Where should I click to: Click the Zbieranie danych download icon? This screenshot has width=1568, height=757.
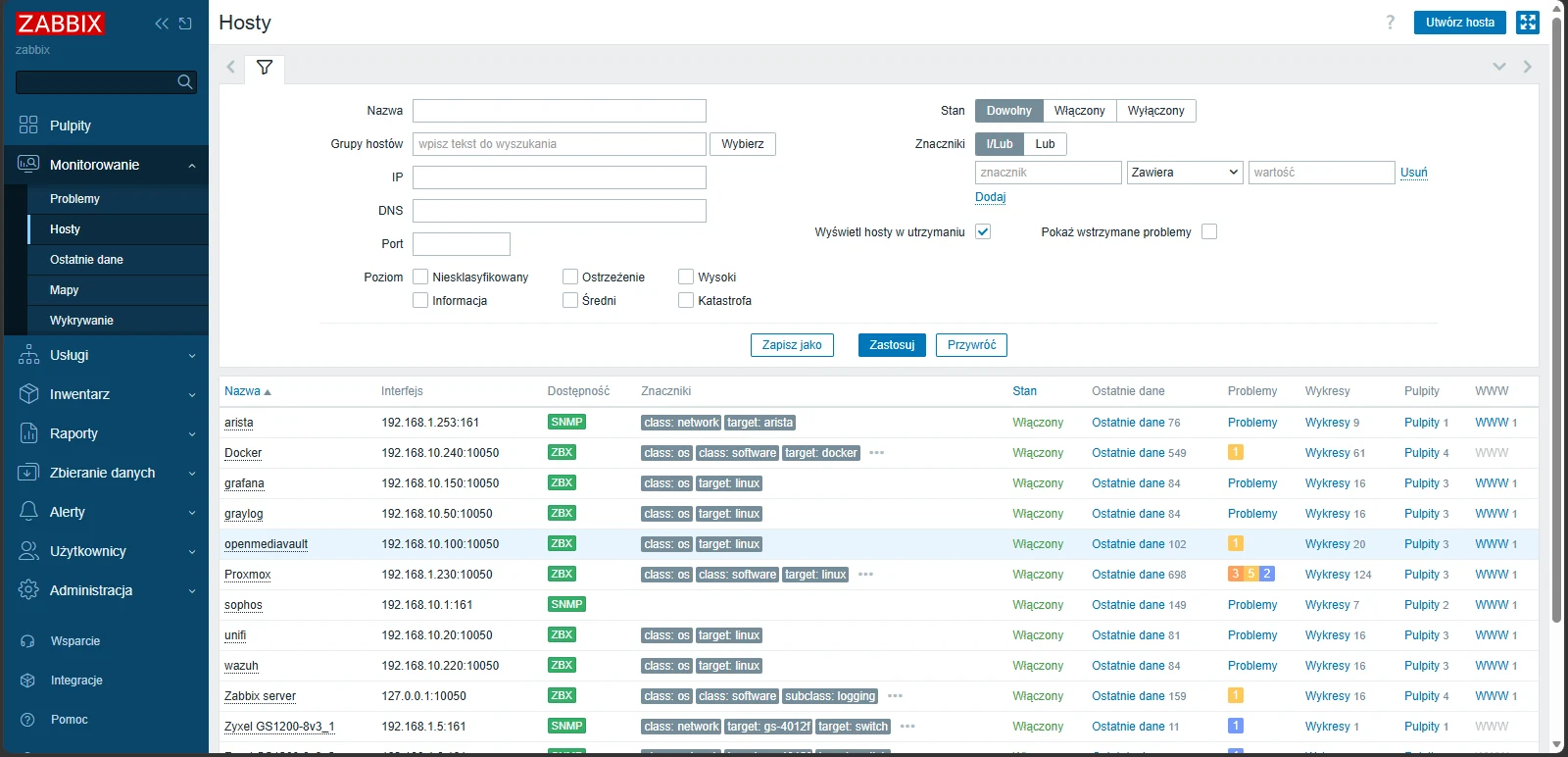tap(28, 473)
